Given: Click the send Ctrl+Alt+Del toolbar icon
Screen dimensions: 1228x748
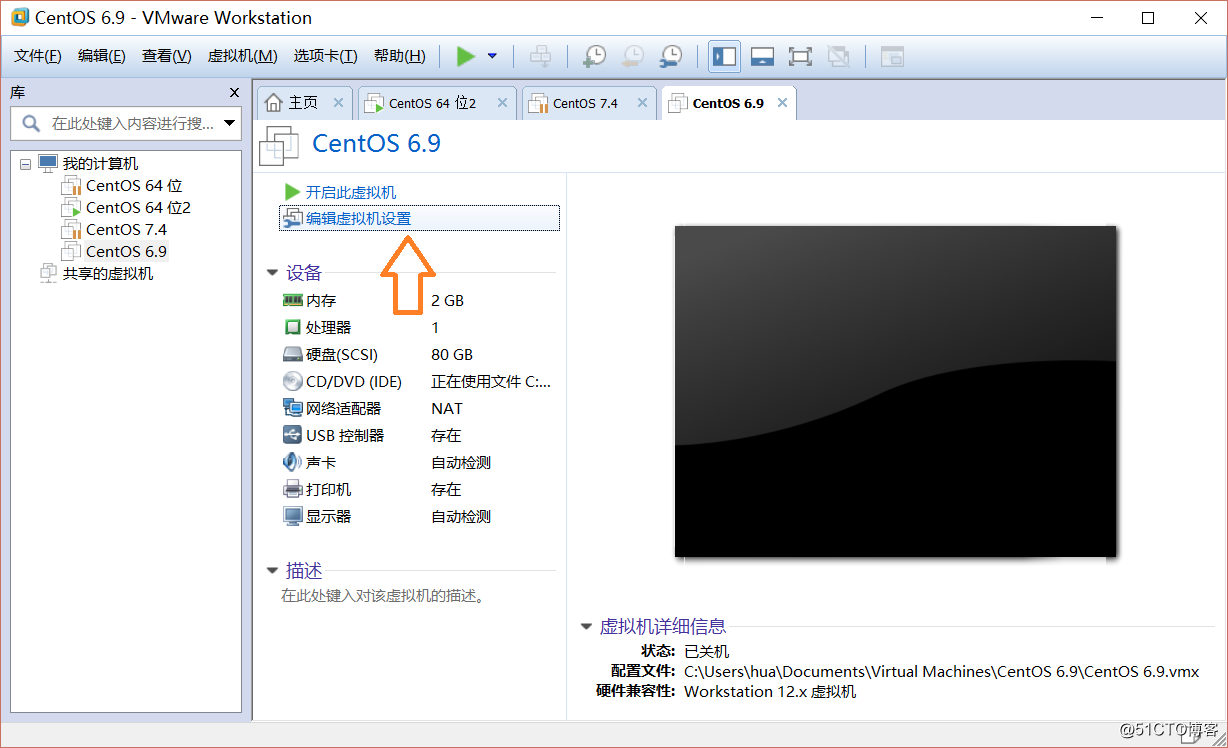Looking at the screenshot, I should click(x=540, y=56).
